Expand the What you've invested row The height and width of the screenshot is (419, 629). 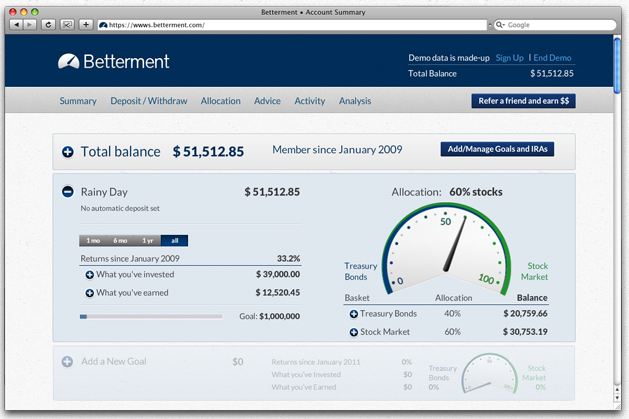click(89, 275)
